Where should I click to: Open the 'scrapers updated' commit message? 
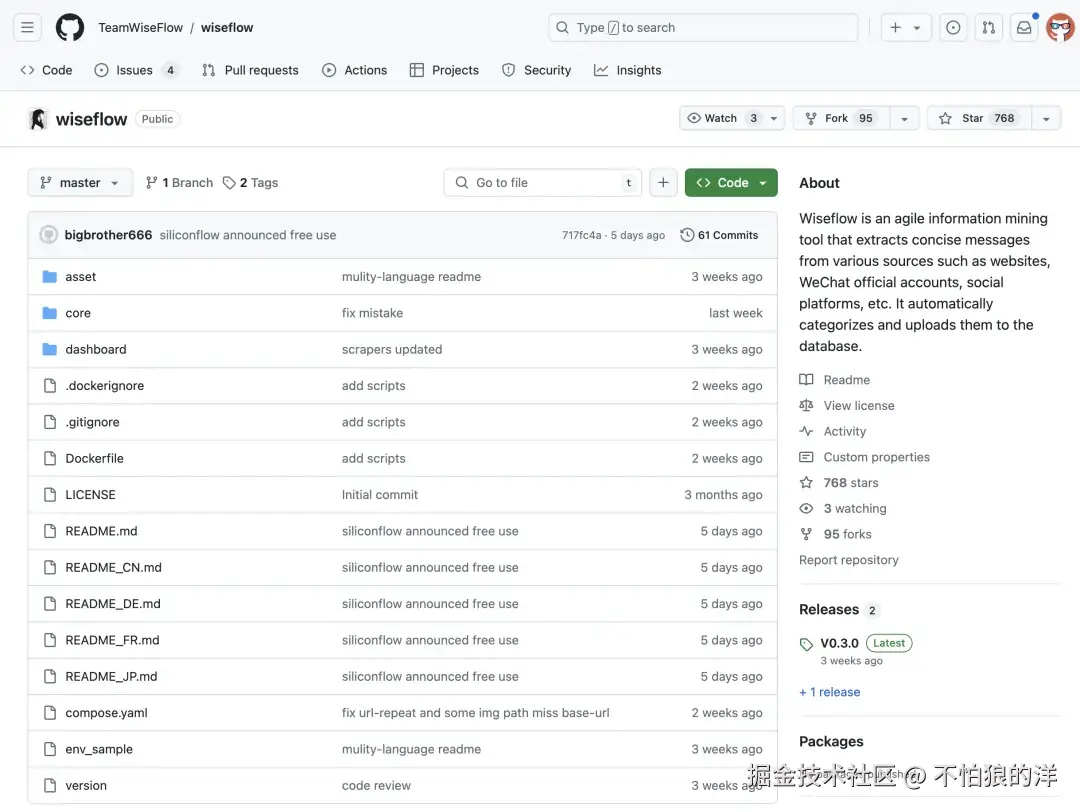point(392,349)
